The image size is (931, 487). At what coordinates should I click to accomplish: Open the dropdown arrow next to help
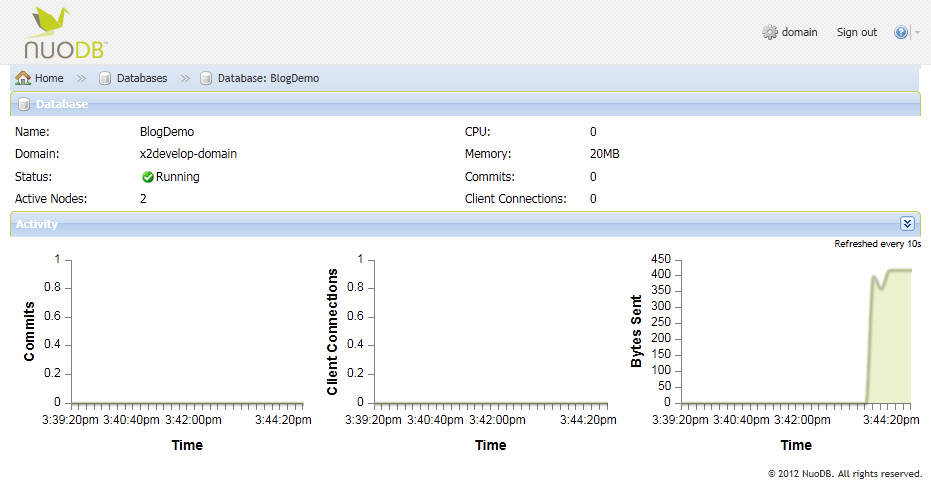click(917, 33)
